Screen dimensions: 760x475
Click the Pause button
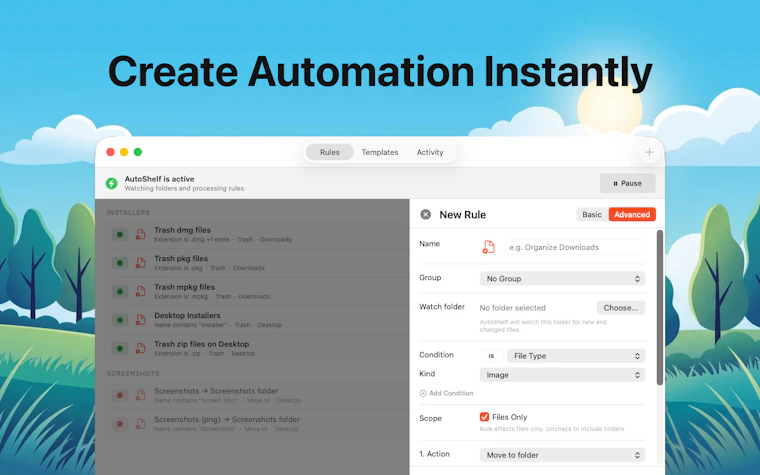click(x=628, y=183)
